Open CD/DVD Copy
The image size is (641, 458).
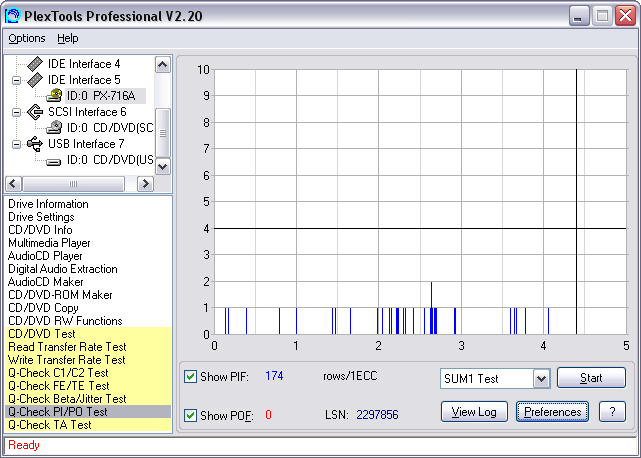click(x=43, y=308)
